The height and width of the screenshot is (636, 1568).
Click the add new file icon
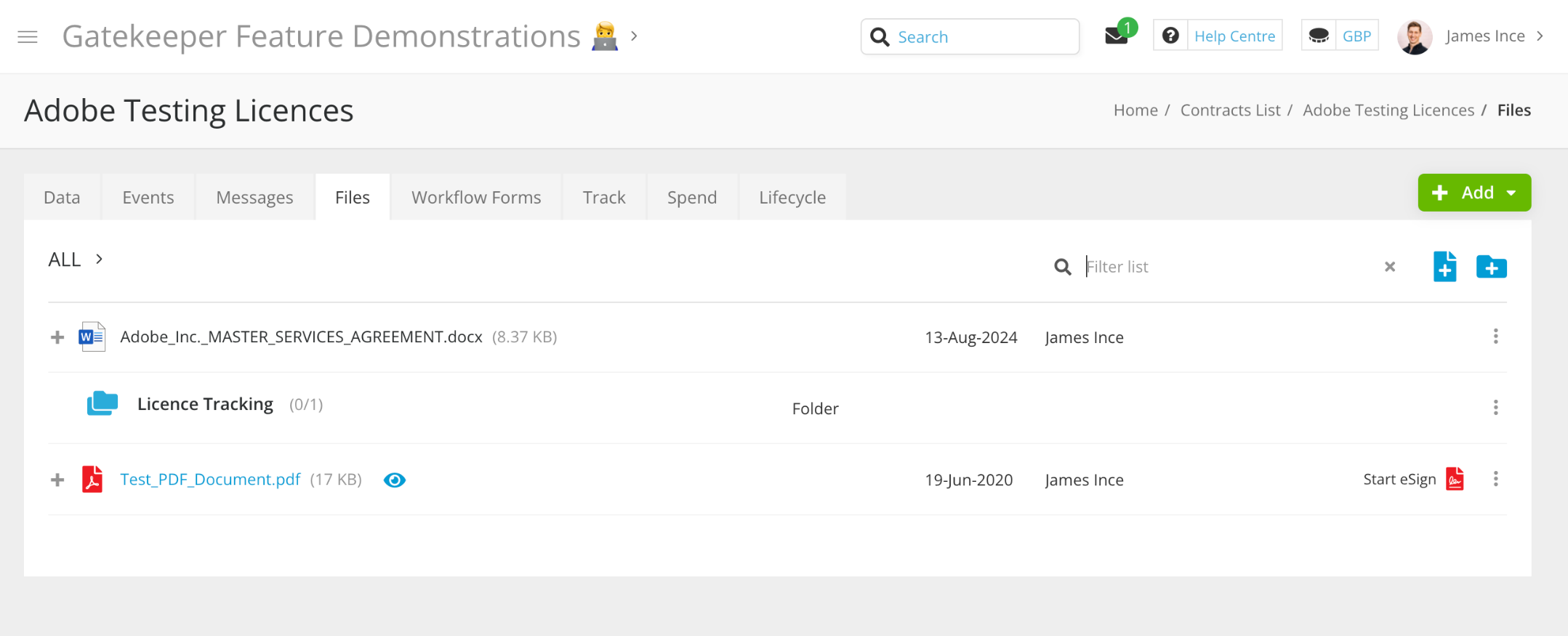1444,267
